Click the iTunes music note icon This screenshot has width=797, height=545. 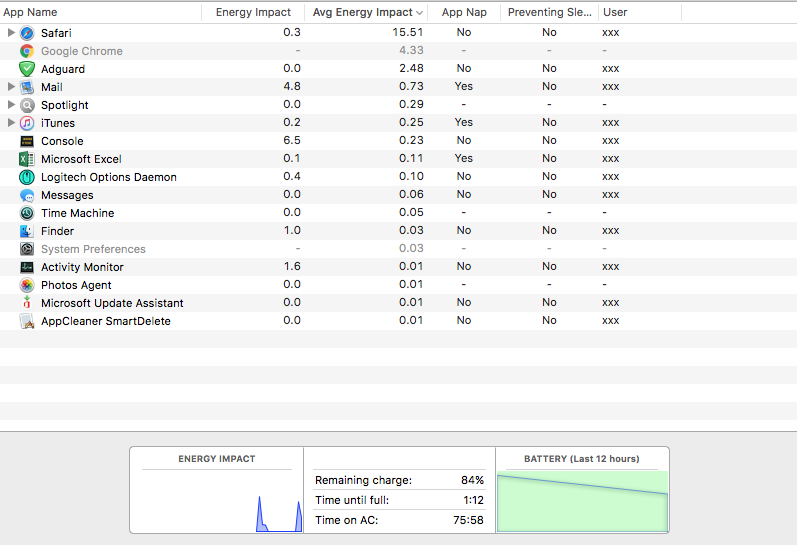27,123
